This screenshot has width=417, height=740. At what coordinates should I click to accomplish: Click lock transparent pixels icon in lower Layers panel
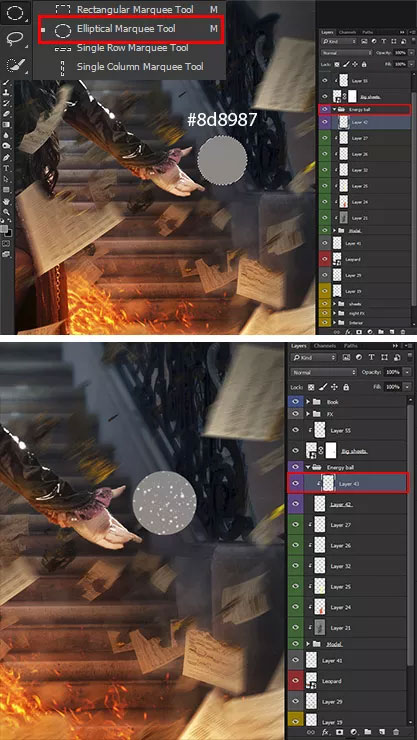pyautogui.click(x=311, y=387)
